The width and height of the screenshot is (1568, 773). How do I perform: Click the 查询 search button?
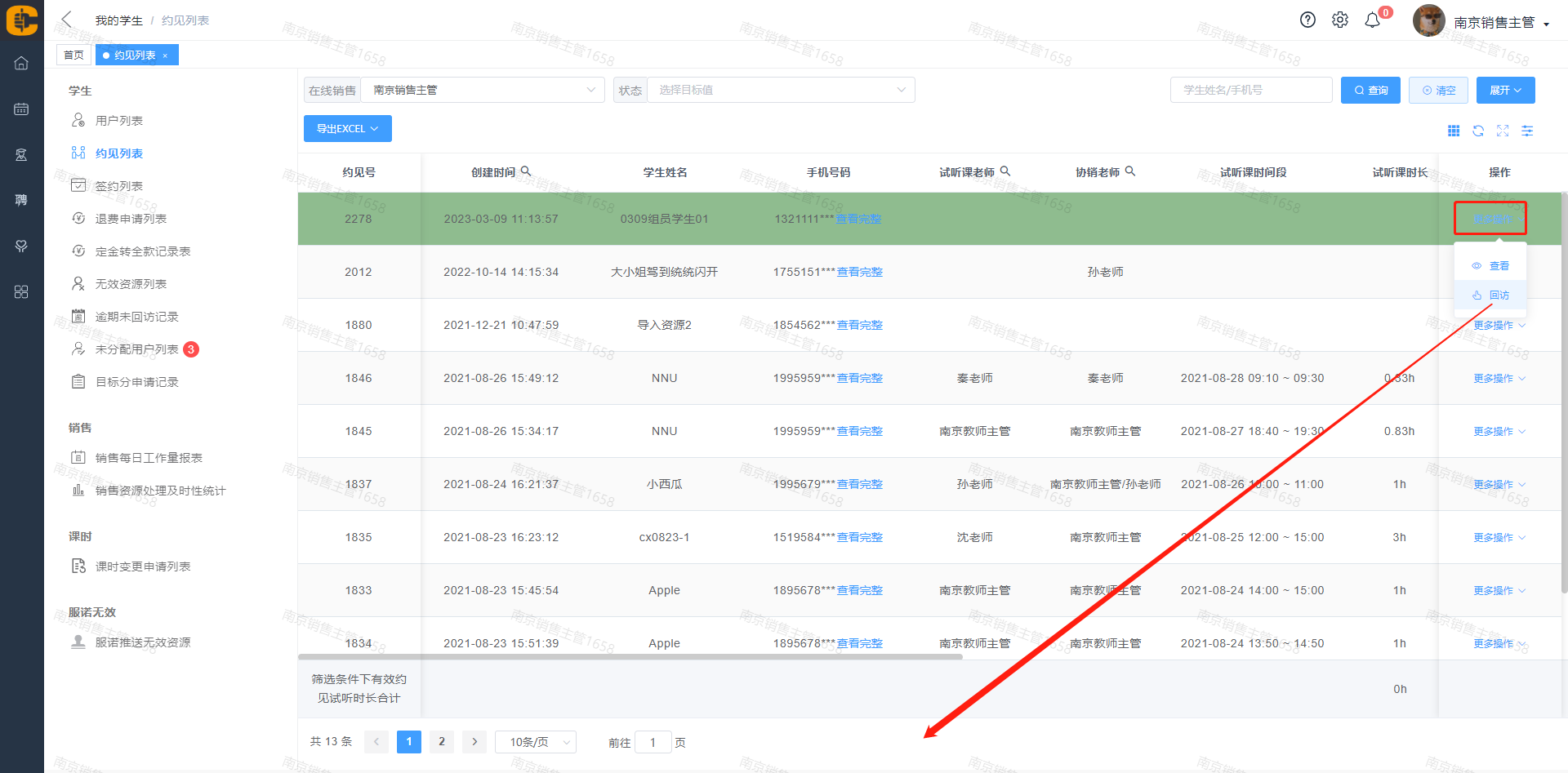(1370, 91)
